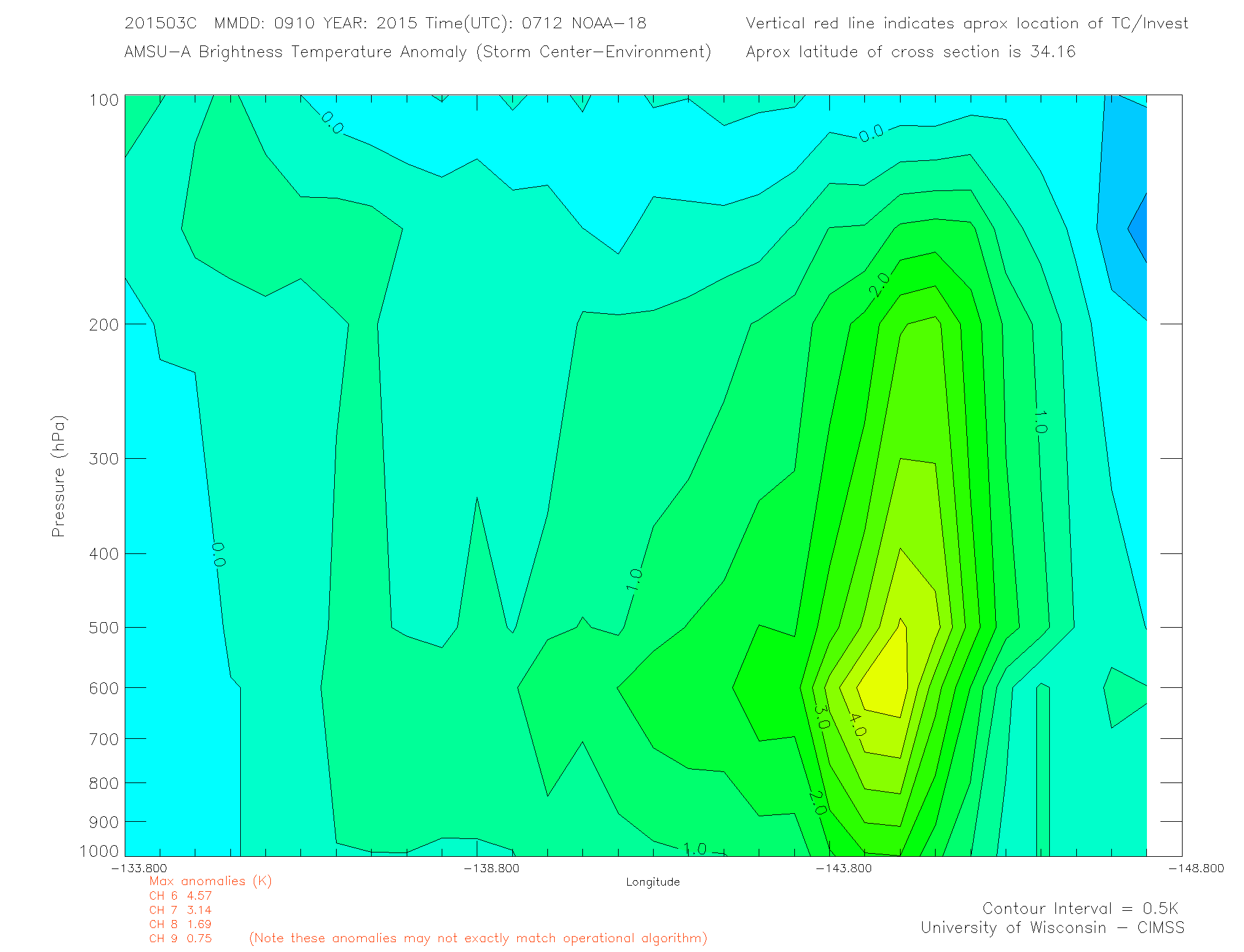Click the -148.800 longitude label
1244x952 pixels.
point(1196,868)
